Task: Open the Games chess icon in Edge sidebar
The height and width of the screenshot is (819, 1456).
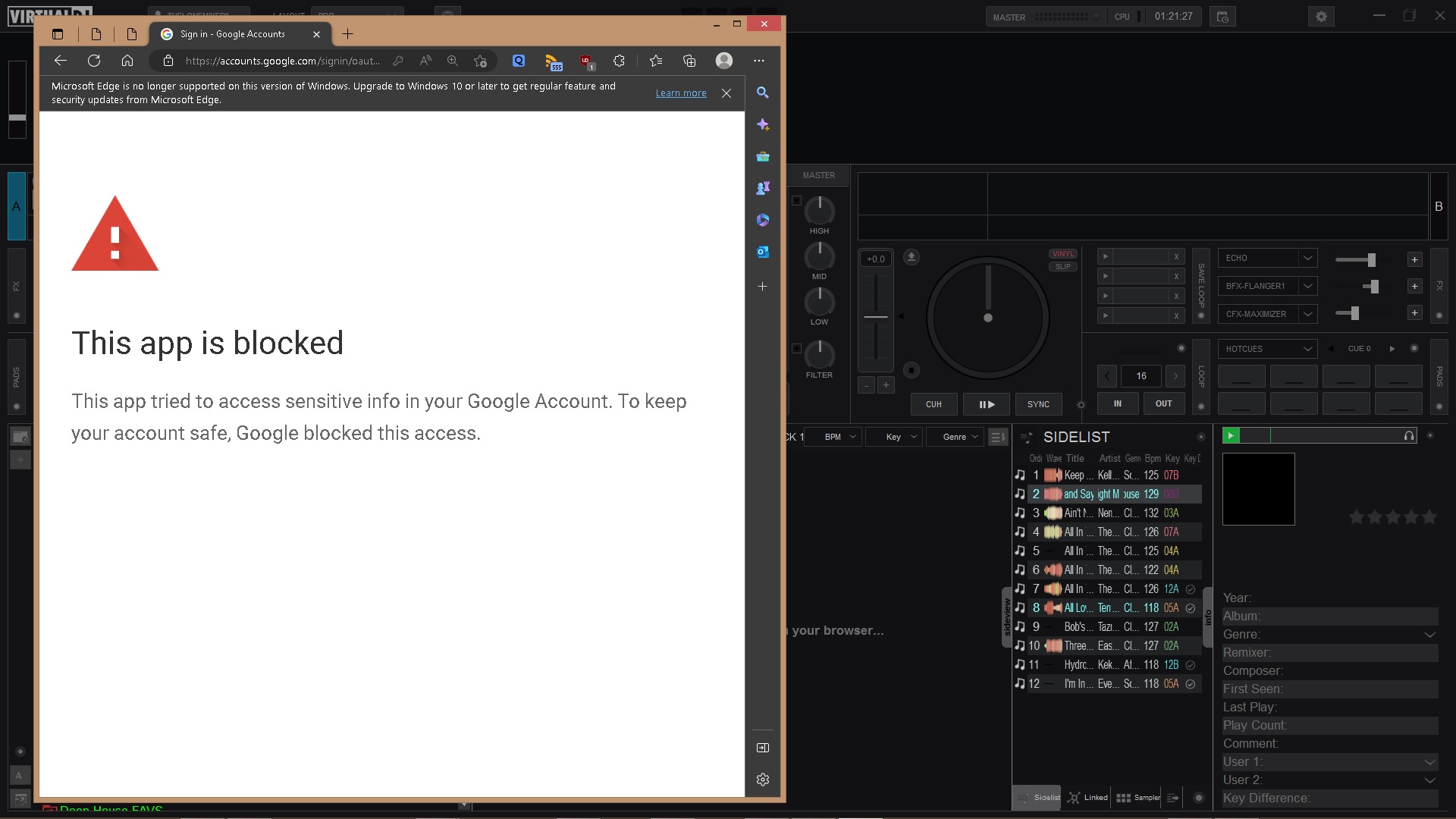Action: coord(763,187)
